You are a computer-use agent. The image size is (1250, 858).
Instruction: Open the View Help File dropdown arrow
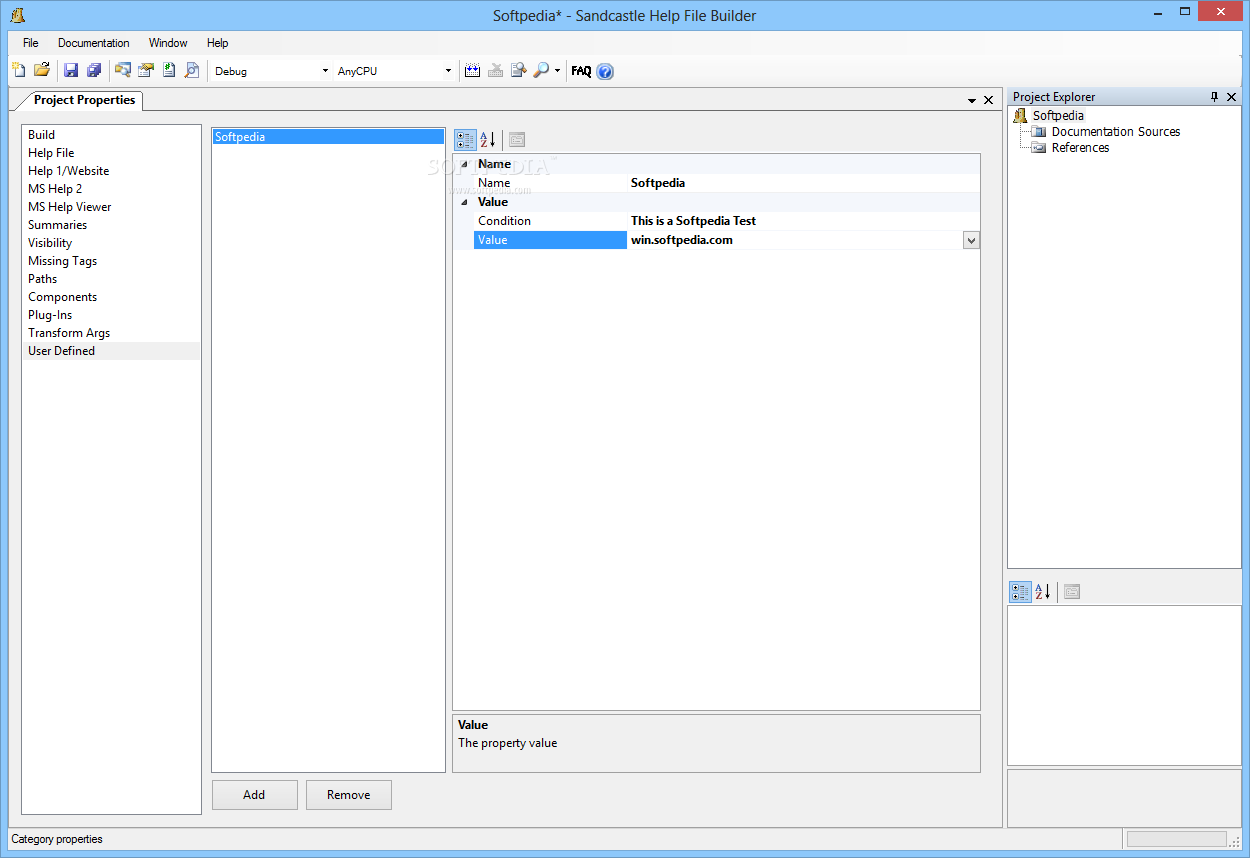(x=557, y=71)
